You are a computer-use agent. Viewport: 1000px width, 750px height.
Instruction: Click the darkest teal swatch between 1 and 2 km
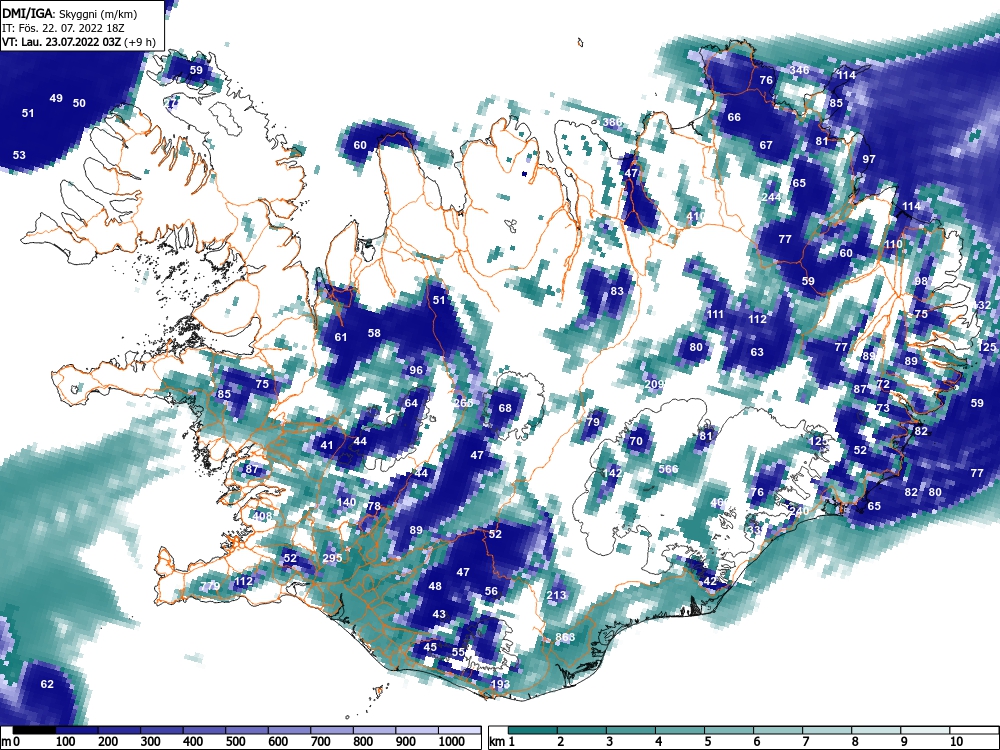[533, 730]
